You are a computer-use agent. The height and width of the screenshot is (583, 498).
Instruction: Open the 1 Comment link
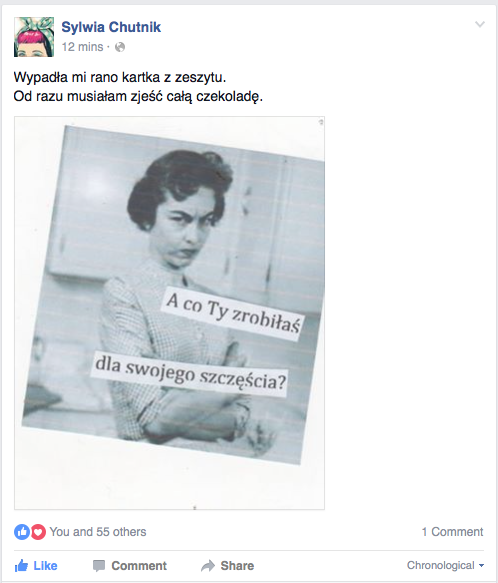pos(452,532)
